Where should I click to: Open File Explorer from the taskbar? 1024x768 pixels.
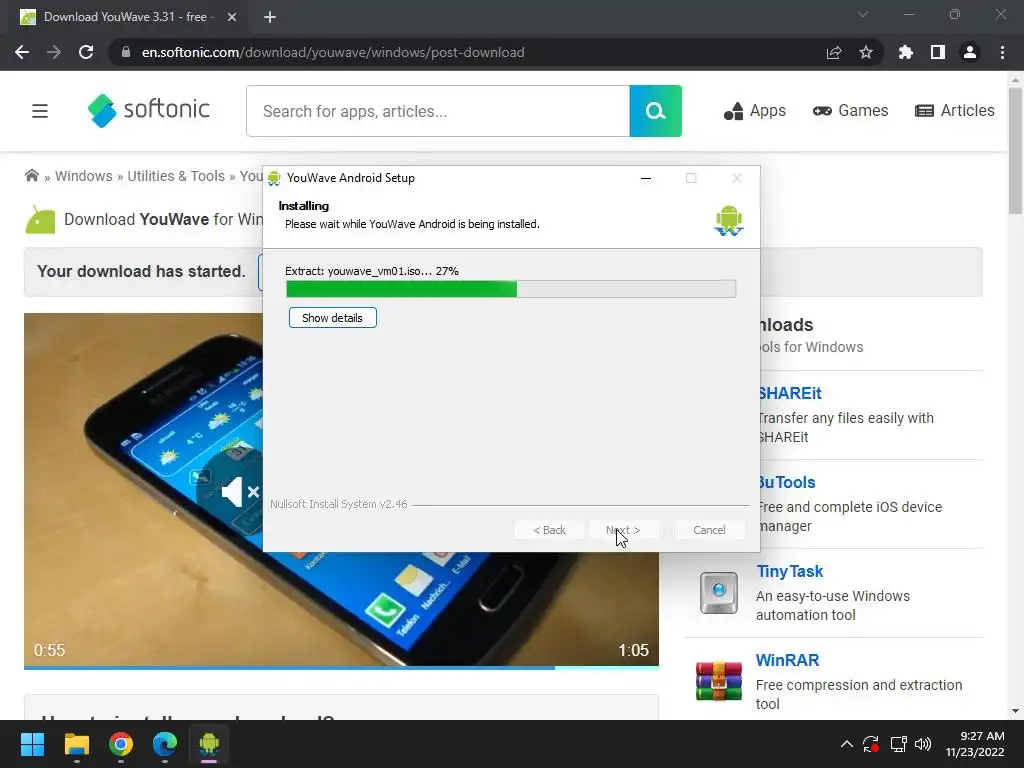[x=76, y=744]
